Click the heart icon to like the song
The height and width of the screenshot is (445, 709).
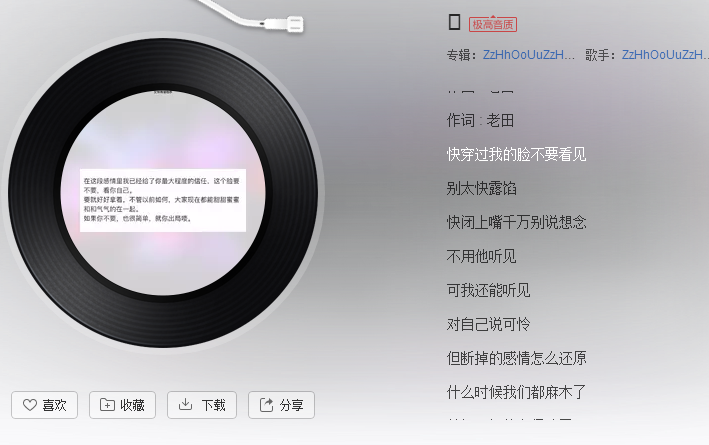pos(30,405)
